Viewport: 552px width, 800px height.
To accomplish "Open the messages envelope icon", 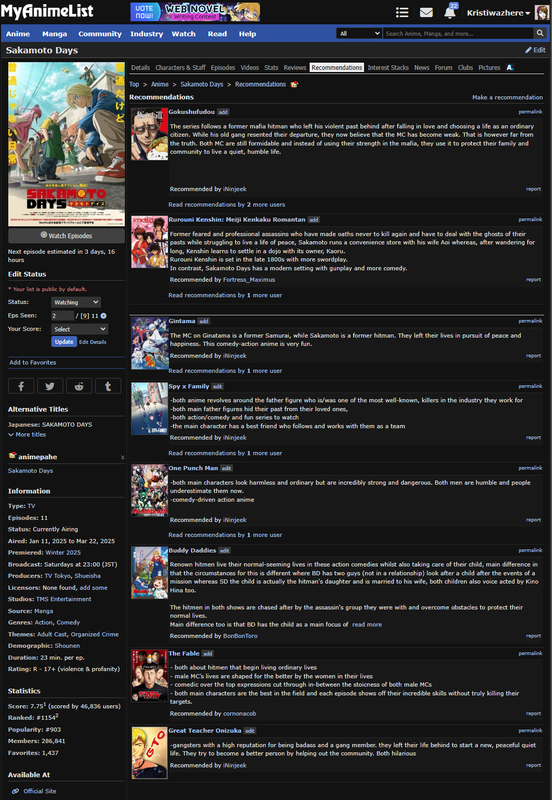I will click(426, 12).
